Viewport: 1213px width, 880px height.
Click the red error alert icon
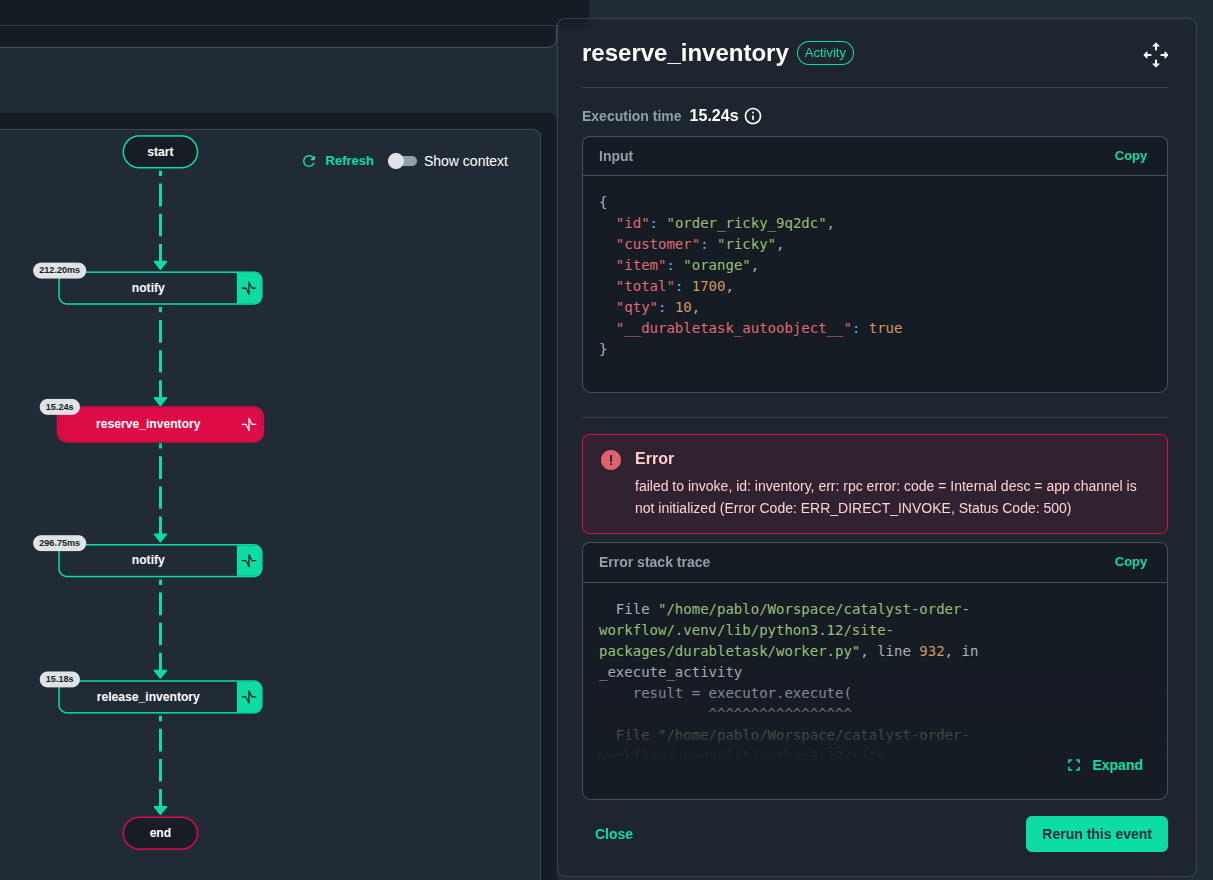pyautogui.click(x=611, y=460)
